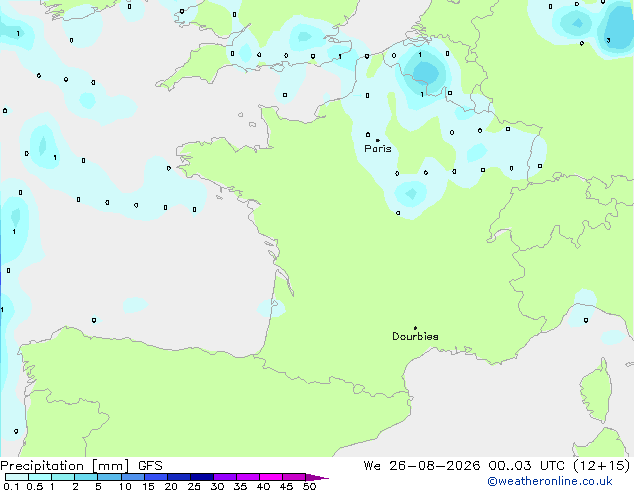Click the forecast date "We 26-08-2026"

coord(422,466)
